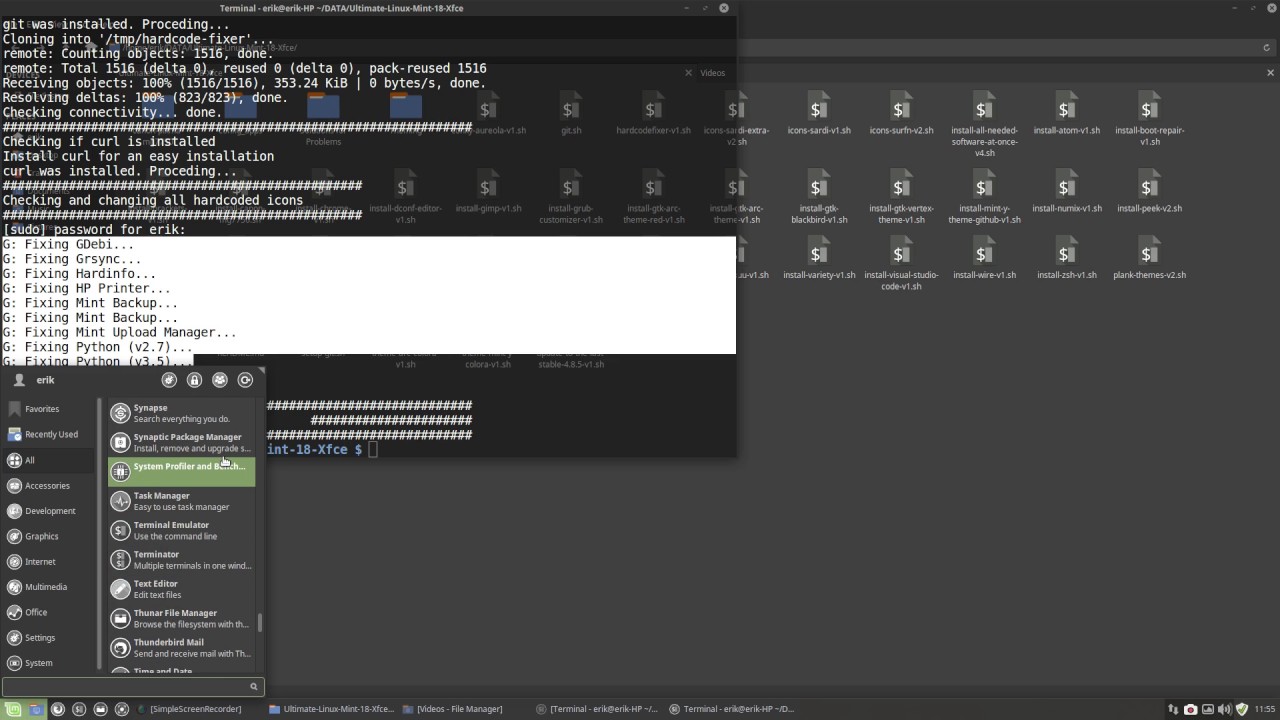Click the menu search input field
The width and height of the screenshot is (1280, 720).
(132, 687)
